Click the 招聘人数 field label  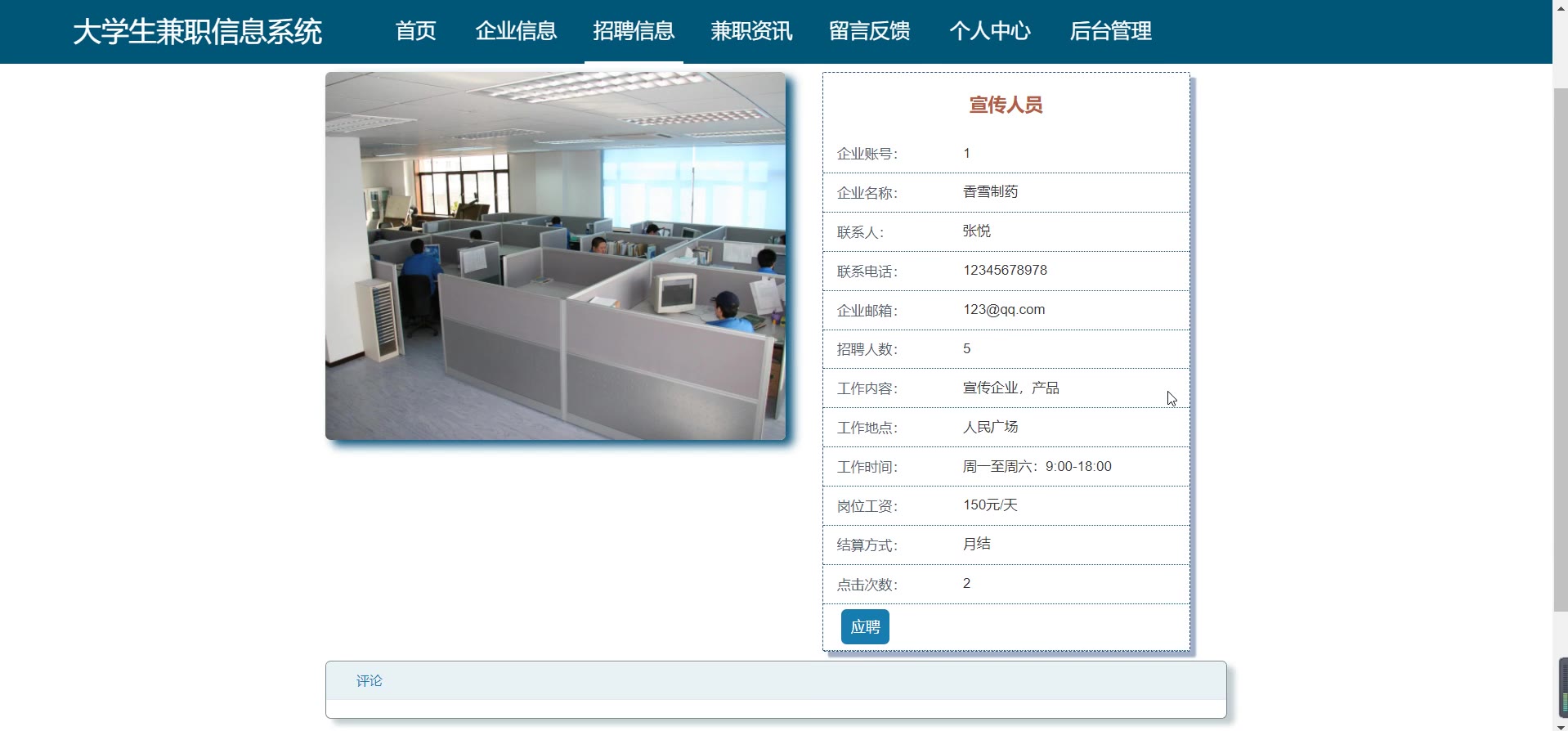[x=867, y=349]
